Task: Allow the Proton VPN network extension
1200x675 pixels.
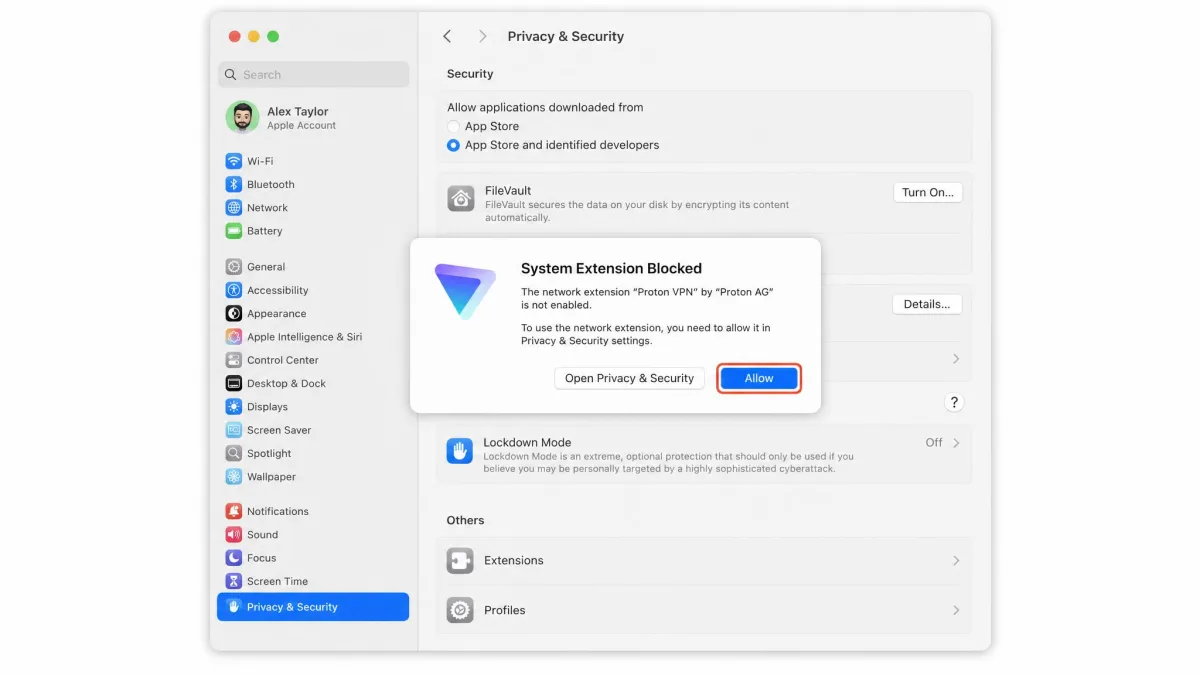Action: pyautogui.click(x=759, y=378)
